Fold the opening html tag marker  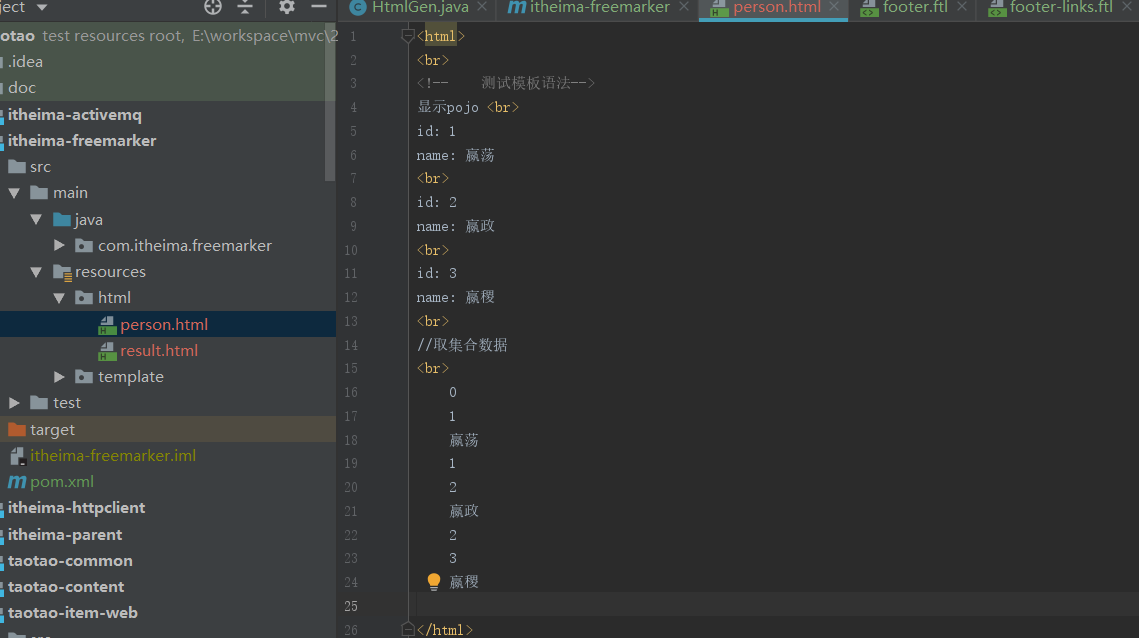click(408, 36)
